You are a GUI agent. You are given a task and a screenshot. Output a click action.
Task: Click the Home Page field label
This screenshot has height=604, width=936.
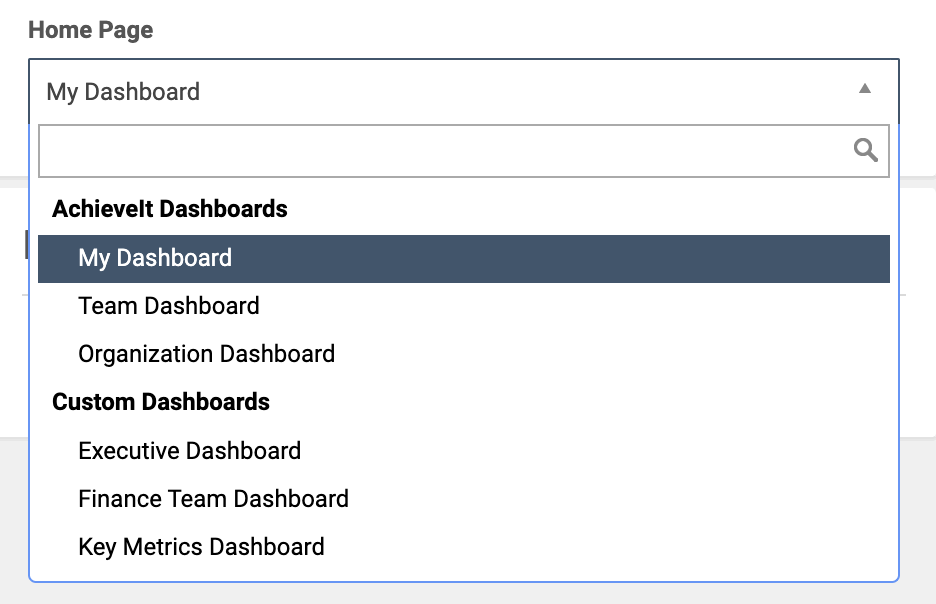[x=91, y=30]
